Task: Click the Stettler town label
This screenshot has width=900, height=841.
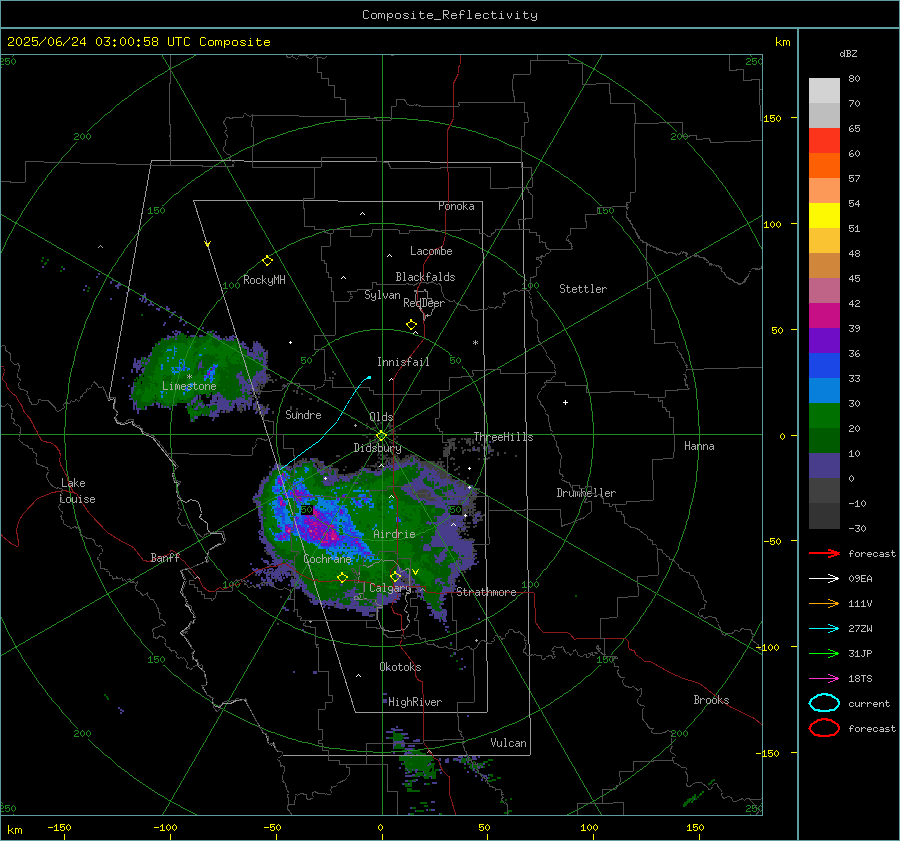Action: pyautogui.click(x=583, y=289)
